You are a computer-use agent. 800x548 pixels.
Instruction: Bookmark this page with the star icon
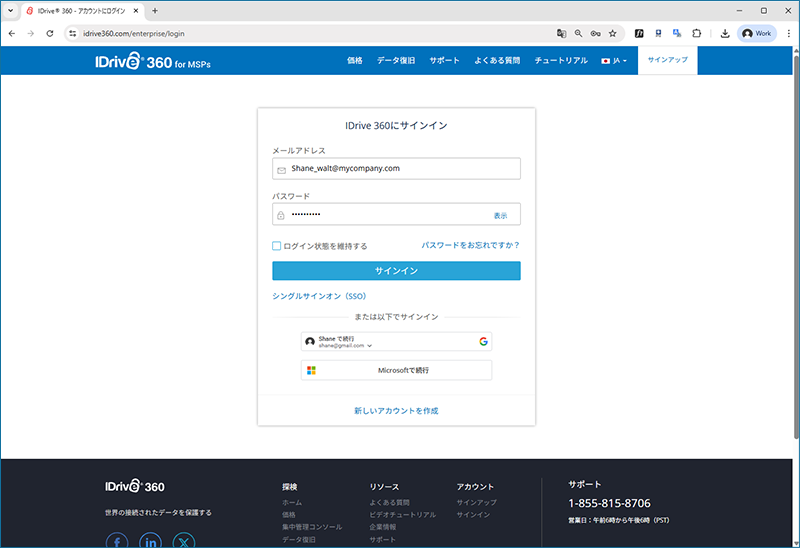(613, 34)
